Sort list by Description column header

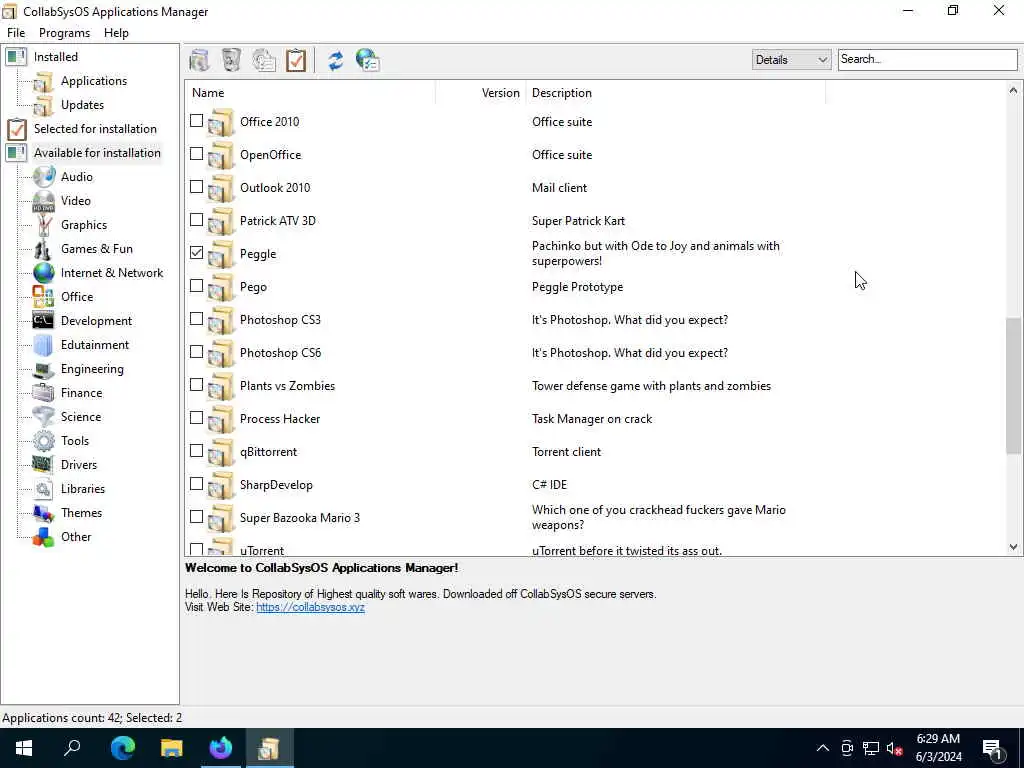click(x=675, y=93)
